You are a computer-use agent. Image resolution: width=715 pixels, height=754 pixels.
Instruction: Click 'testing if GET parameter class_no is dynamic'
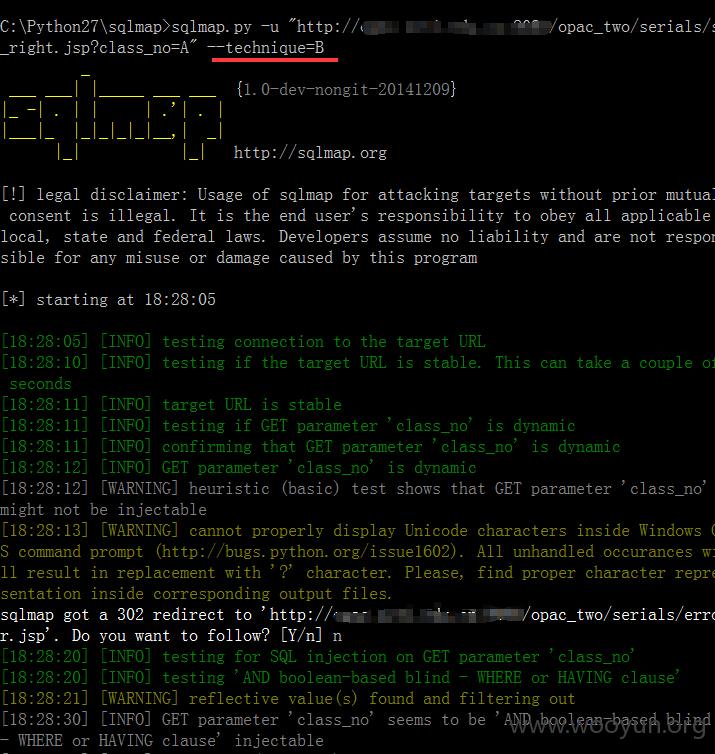288,426
